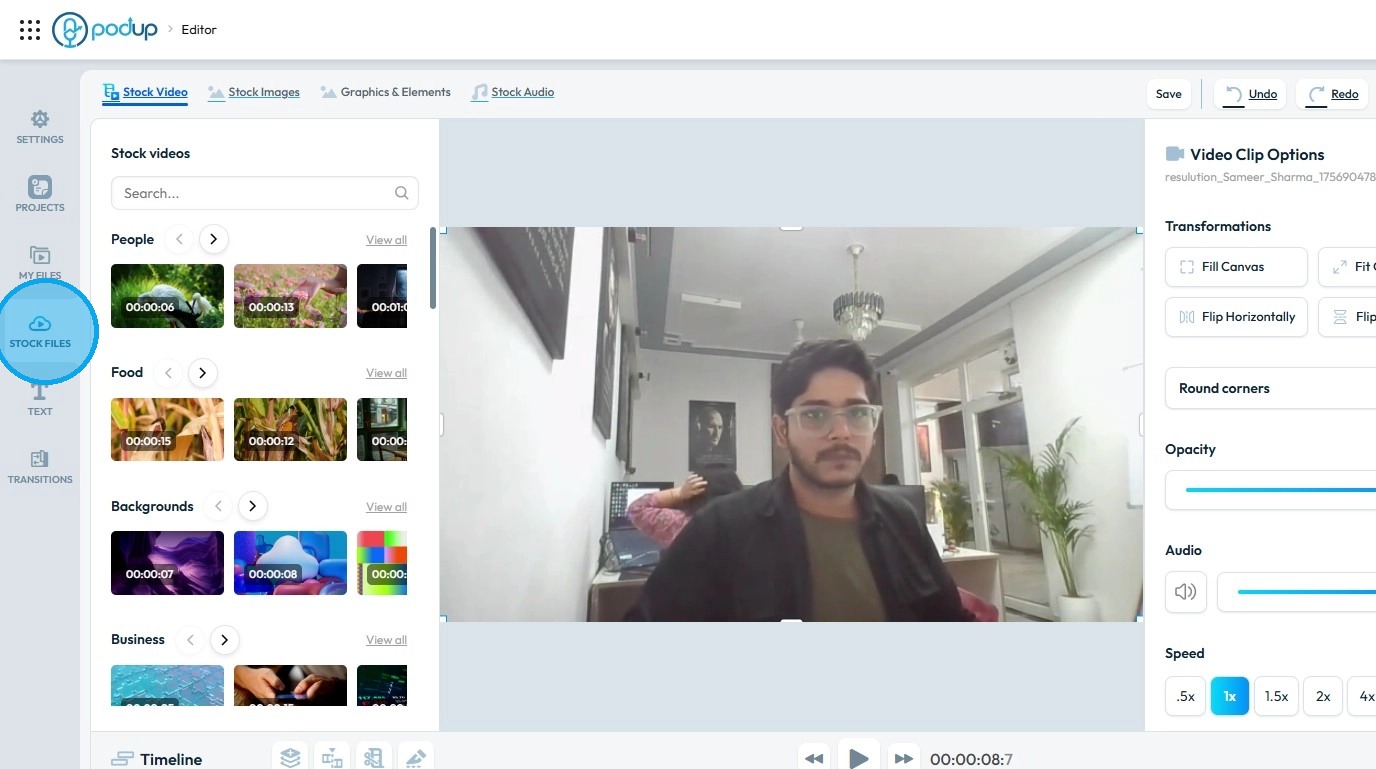The image size is (1376, 769).
Task: Expand the Round corners option
Action: coord(1271,388)
